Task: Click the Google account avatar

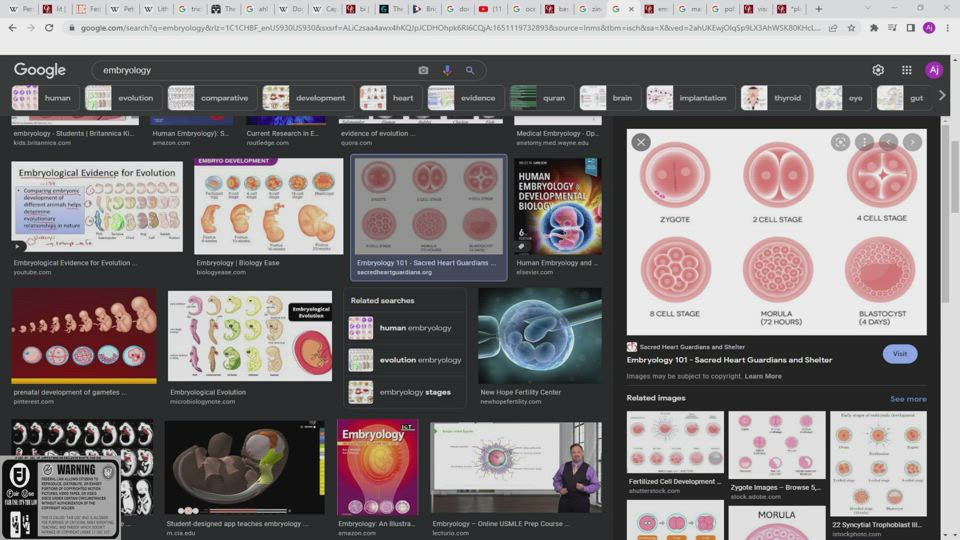Action: click(933, 70)
